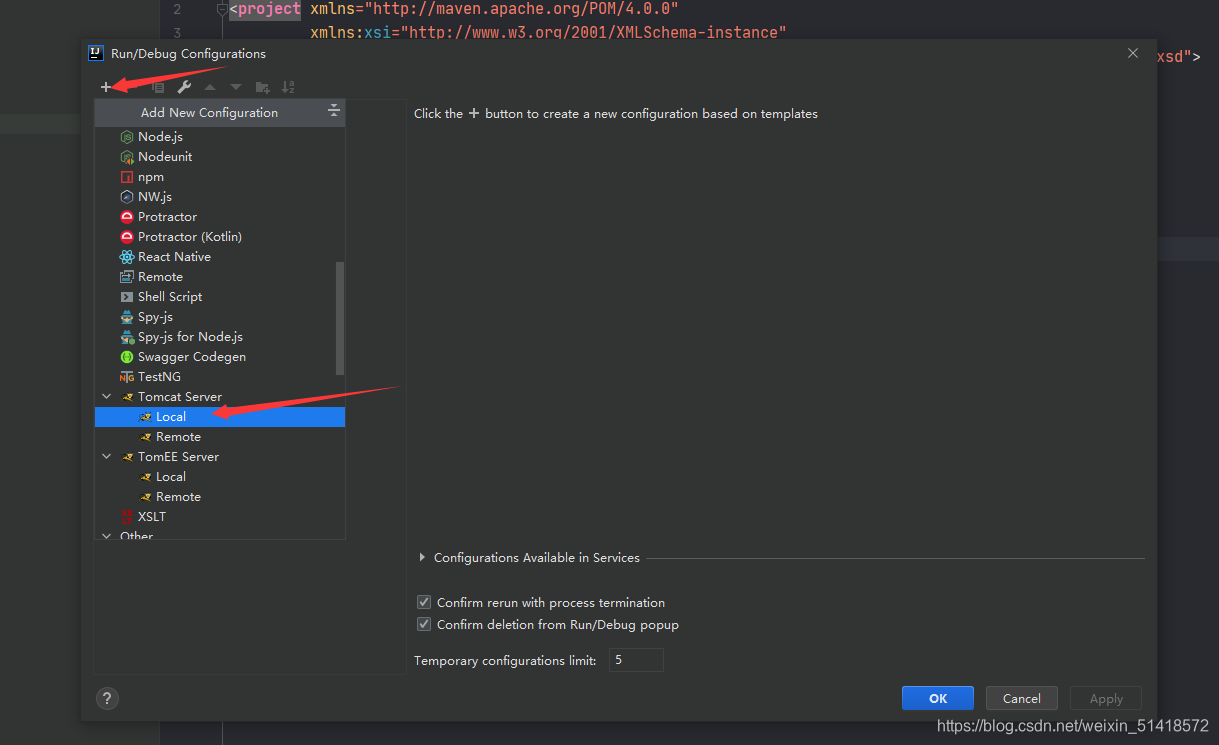Choose the Shell Script configuration type
This screenshot has width=1219, height=745.
pyautogui.click(x=220, y=297)
